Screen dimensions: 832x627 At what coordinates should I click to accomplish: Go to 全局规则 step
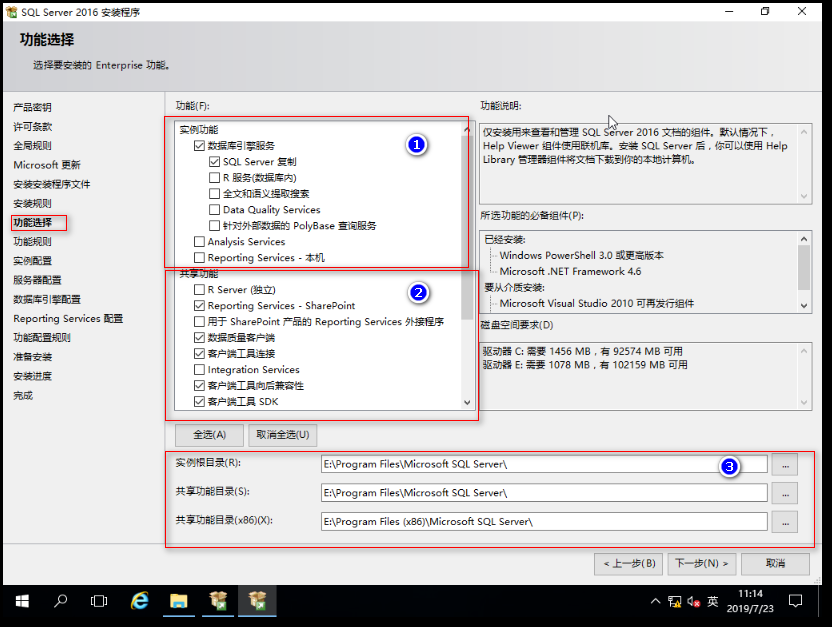coord(32,145)
